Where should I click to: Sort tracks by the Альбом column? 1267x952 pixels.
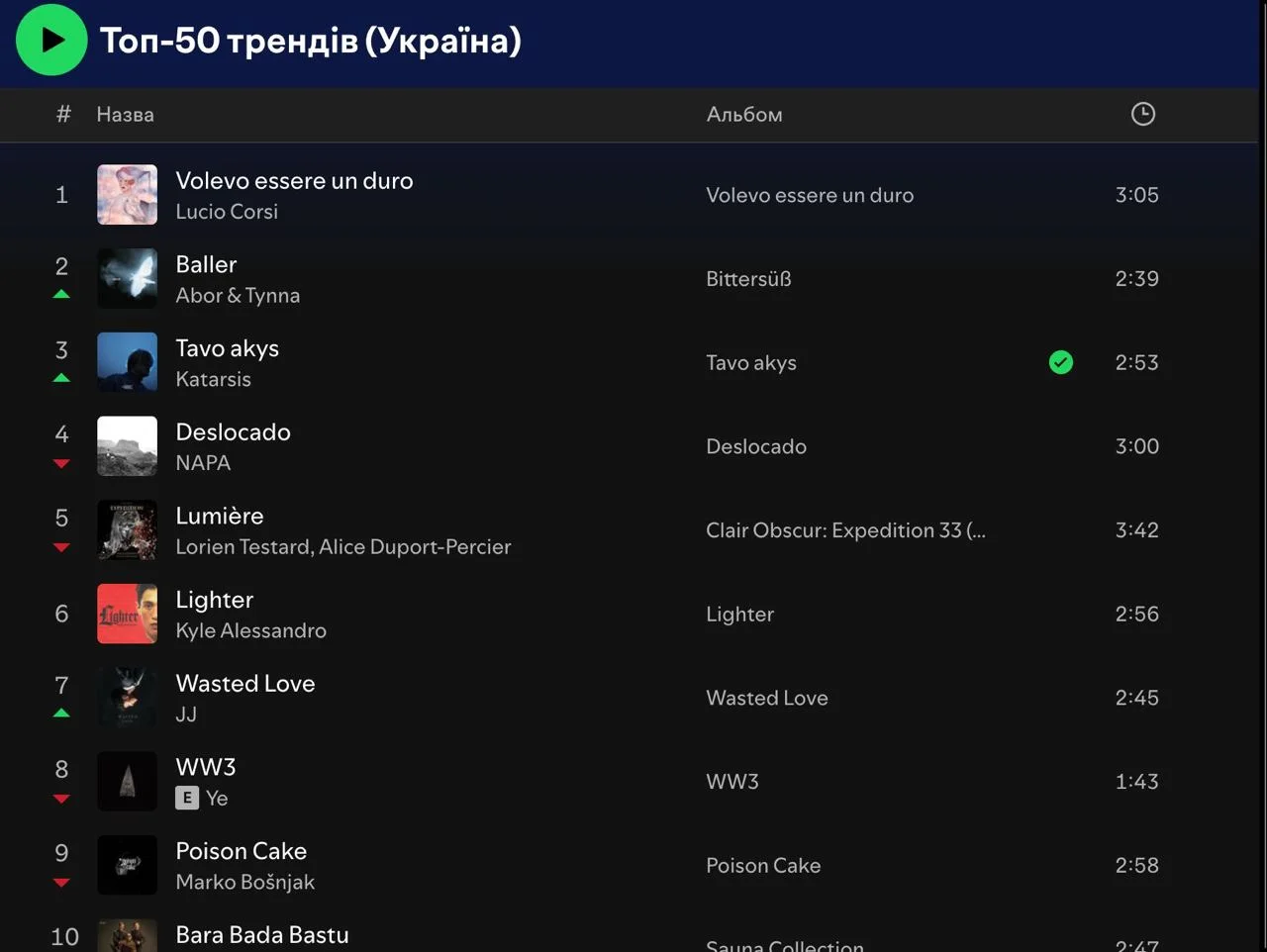click(x=743, y=114)
